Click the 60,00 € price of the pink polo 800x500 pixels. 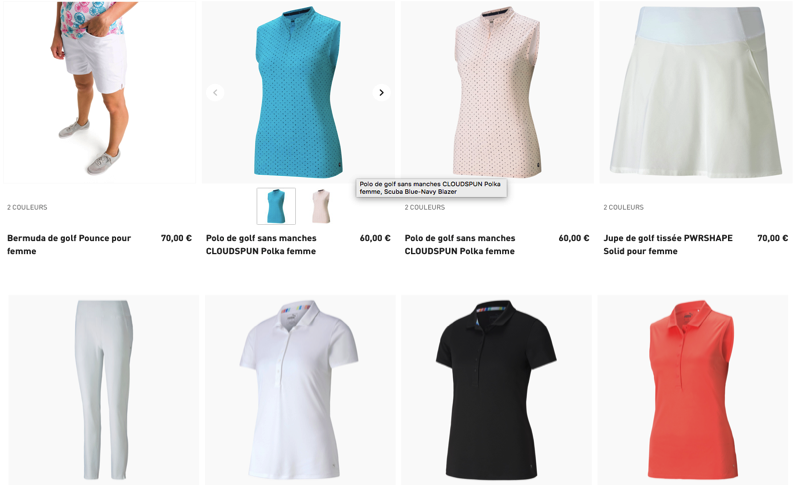[573, 238]
